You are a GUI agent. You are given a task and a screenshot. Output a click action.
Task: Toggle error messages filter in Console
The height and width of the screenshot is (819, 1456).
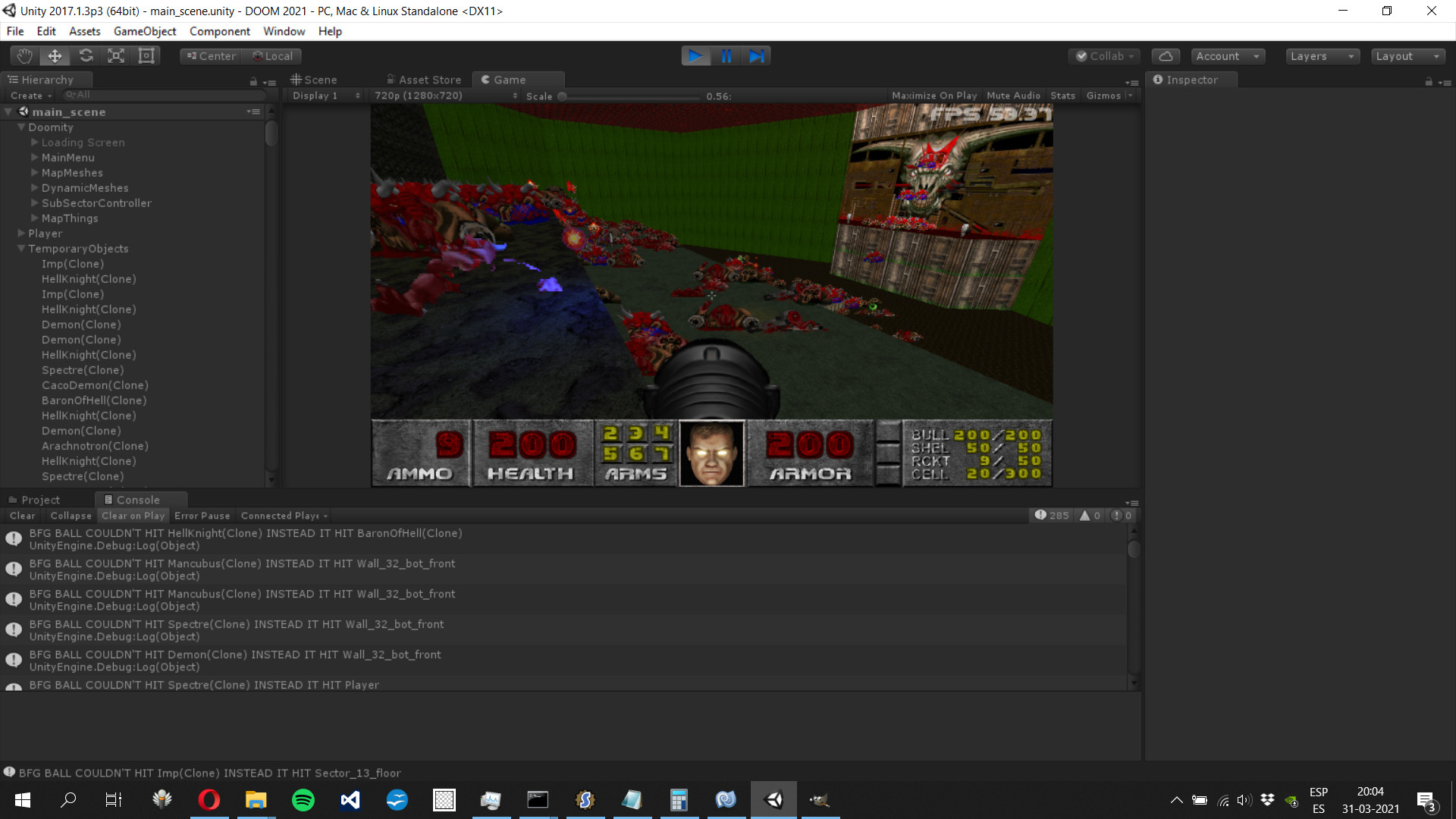1122,516
